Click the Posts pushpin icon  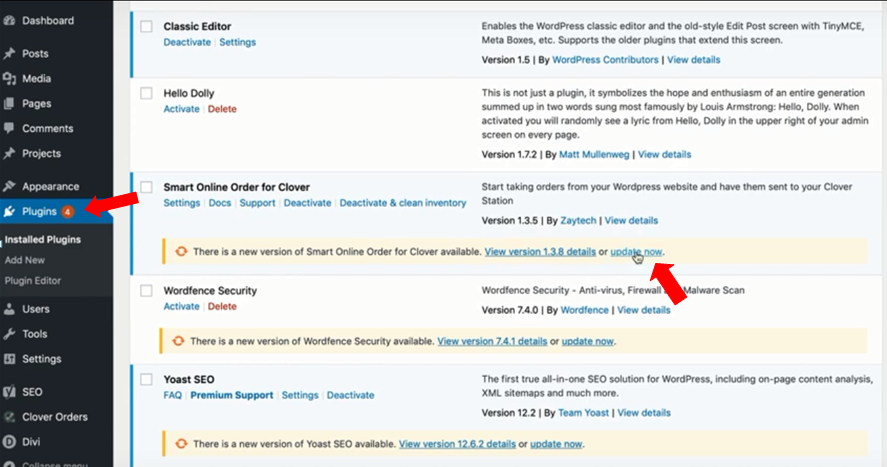[x=9, y=54]
